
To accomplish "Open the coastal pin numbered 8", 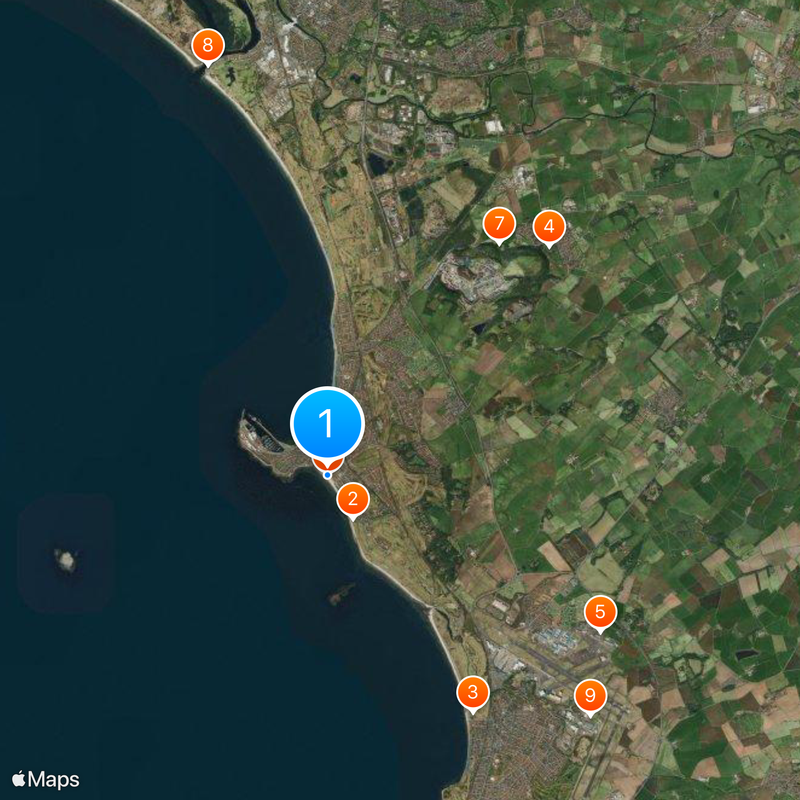I will (208, 46).
